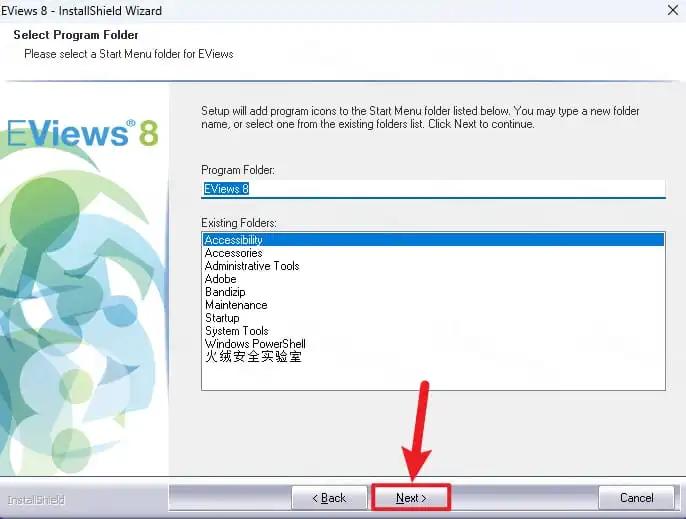Select Accessibility in Existing Folders
Screen dimensions: 686x519
[433, 240]
